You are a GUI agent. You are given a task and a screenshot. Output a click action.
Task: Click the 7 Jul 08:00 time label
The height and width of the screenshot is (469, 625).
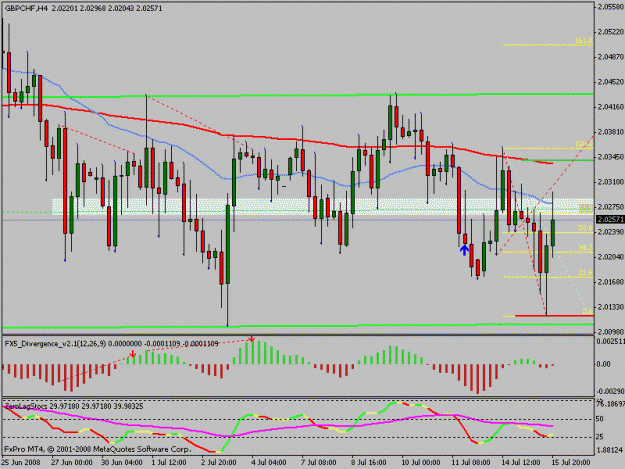pos(318,462)
